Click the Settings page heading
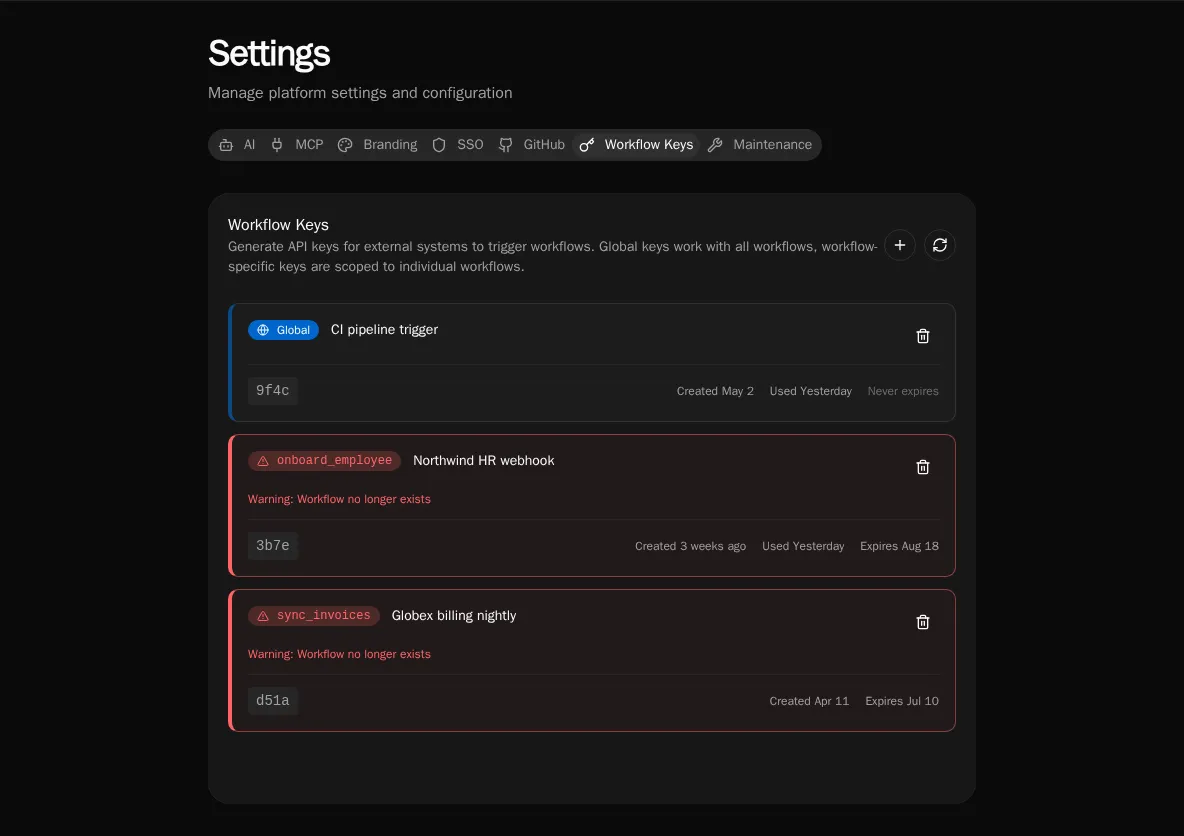The image size is (1184, 836). click(269, 54)
